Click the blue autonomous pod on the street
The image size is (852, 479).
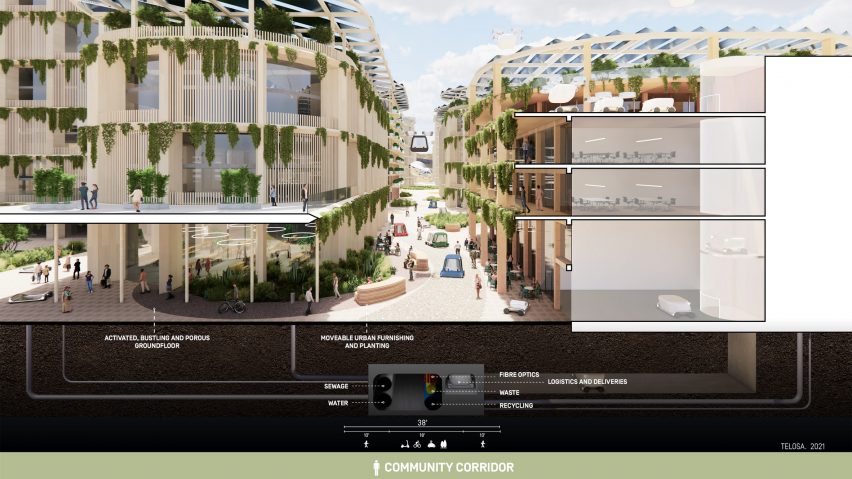[x=452, y=266]
